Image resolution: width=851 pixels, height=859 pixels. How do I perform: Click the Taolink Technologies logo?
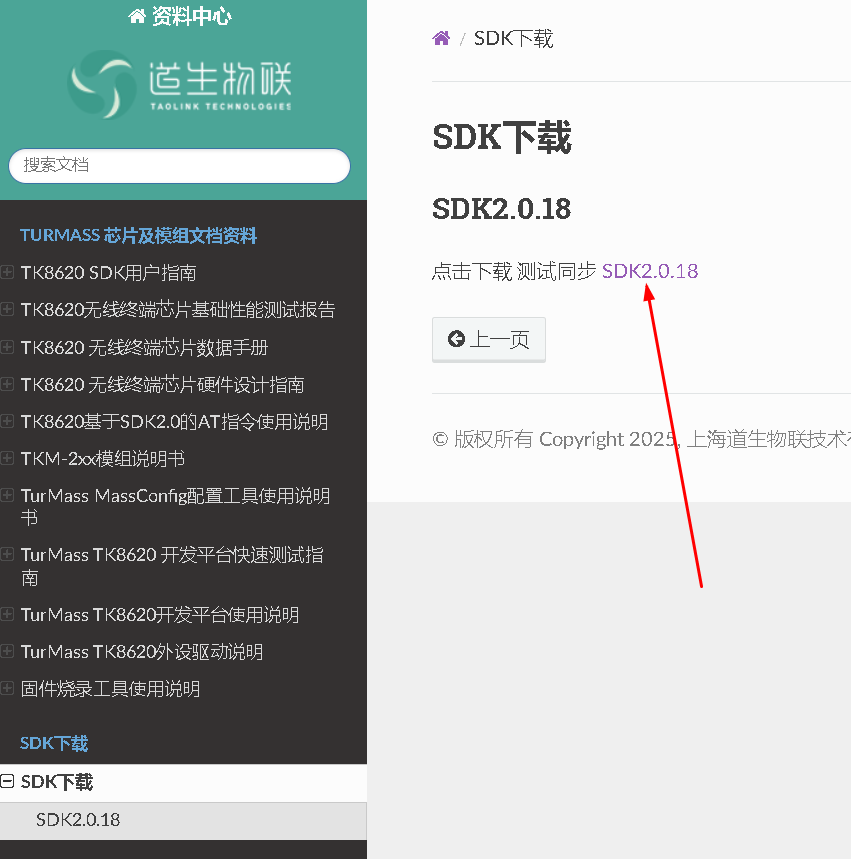pyautogui.click(x=180, y=84)
